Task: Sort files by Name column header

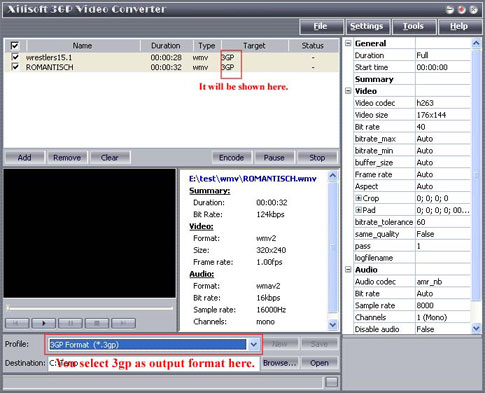Action: coord(83,46)
